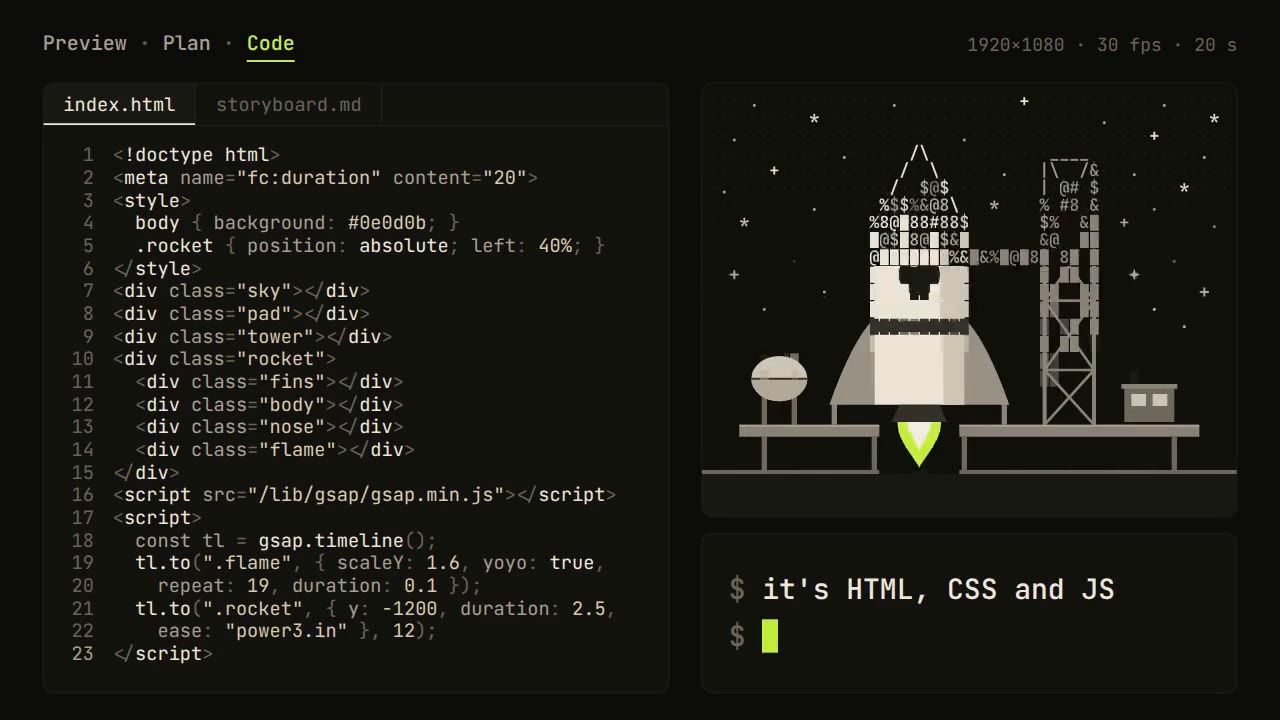The height and width of the screenshot is (720, 1280).
Task: Click the div class="pad" line
Action: [x=242, y=314]
